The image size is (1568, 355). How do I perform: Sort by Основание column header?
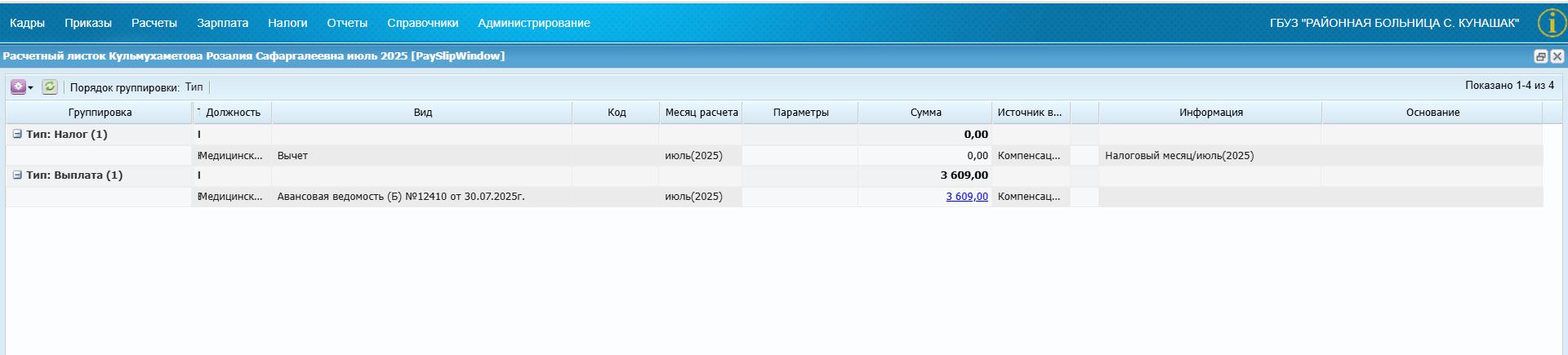click(1432, 113)
